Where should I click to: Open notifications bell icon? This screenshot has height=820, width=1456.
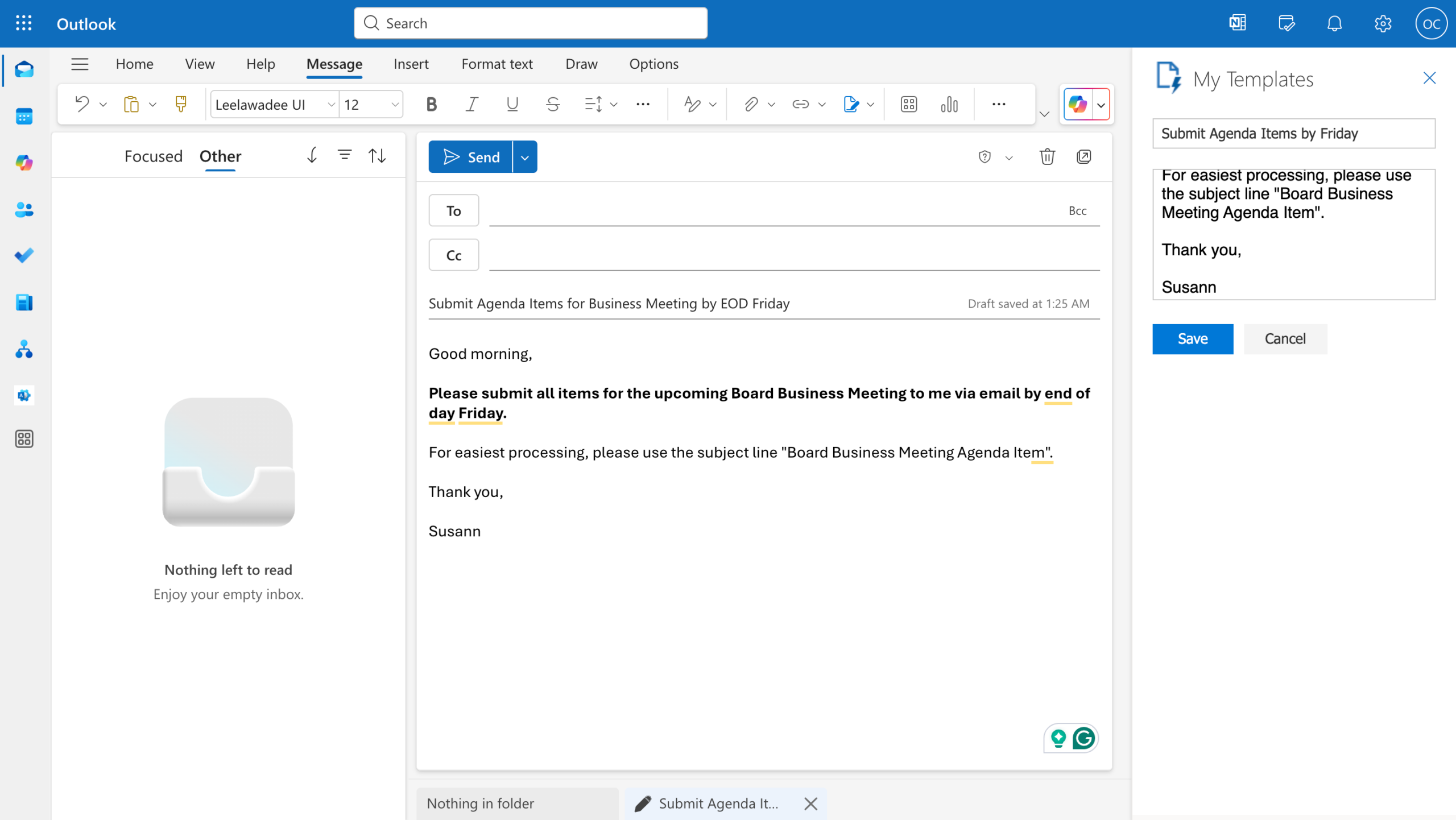(x=1334, y=23)
